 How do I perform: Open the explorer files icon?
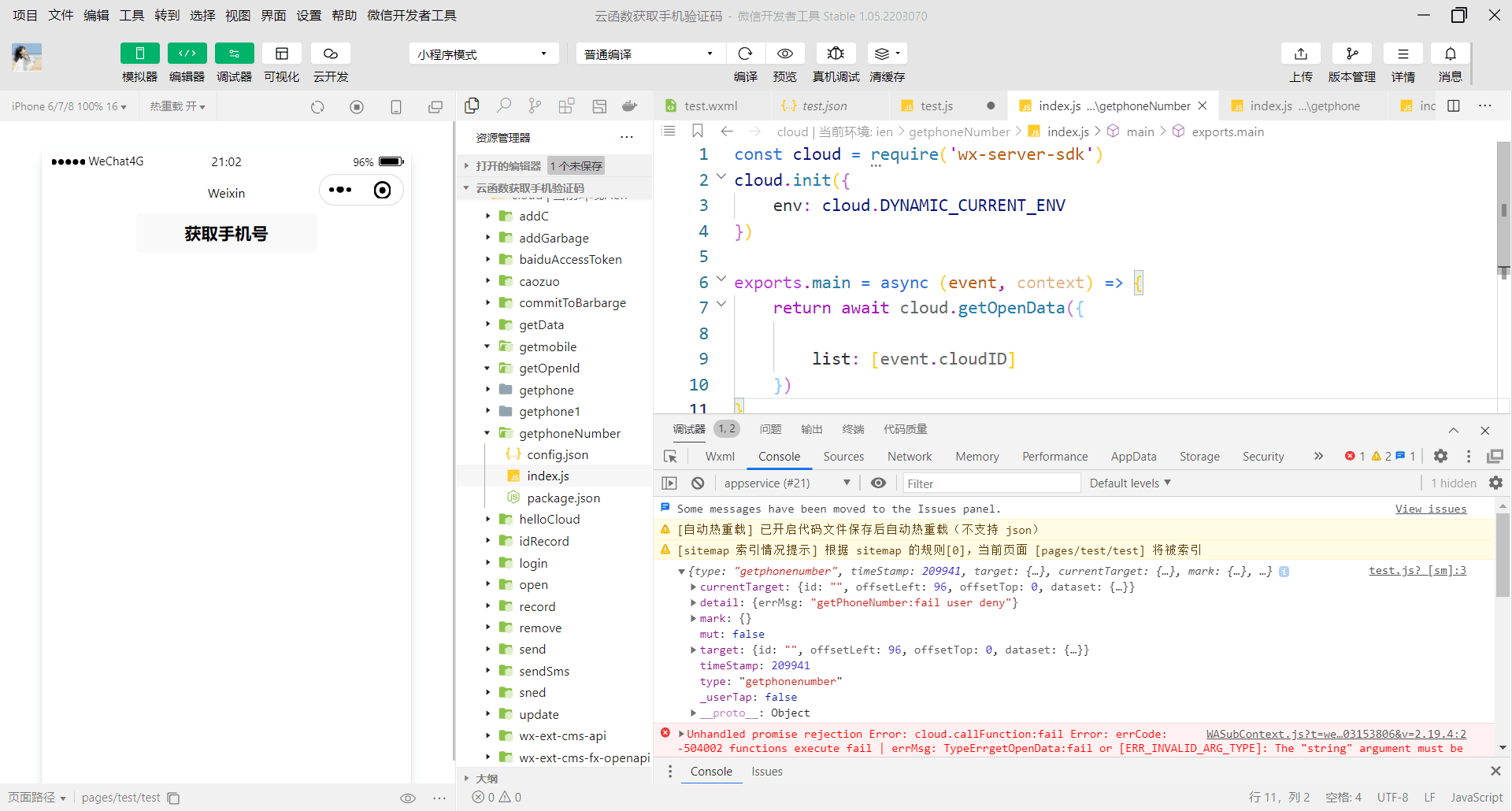coord(472,106)
